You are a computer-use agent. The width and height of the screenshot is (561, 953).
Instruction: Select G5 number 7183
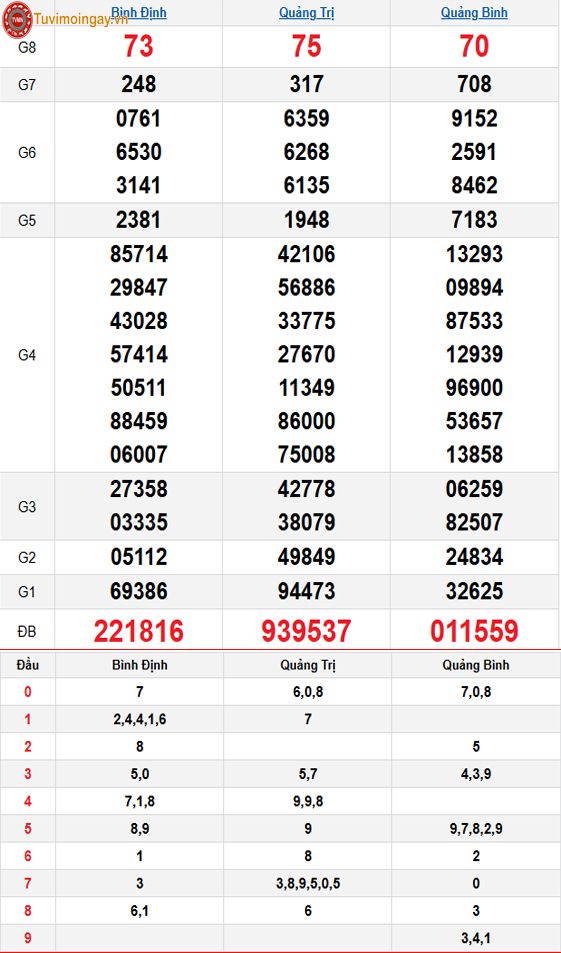pos(474,219)
